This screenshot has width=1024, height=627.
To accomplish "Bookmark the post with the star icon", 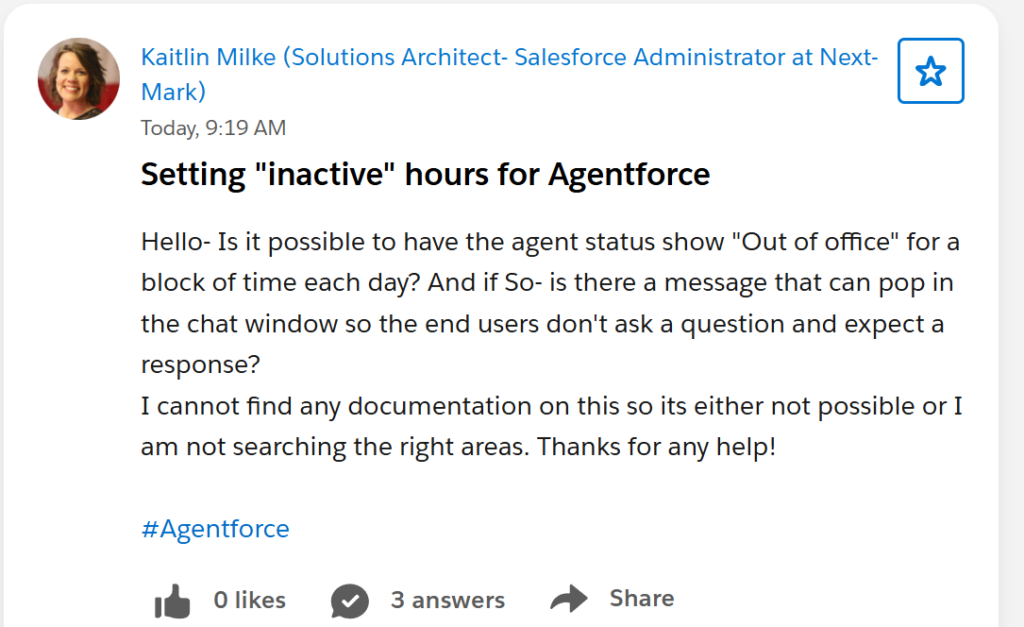I will coord(930,71).
